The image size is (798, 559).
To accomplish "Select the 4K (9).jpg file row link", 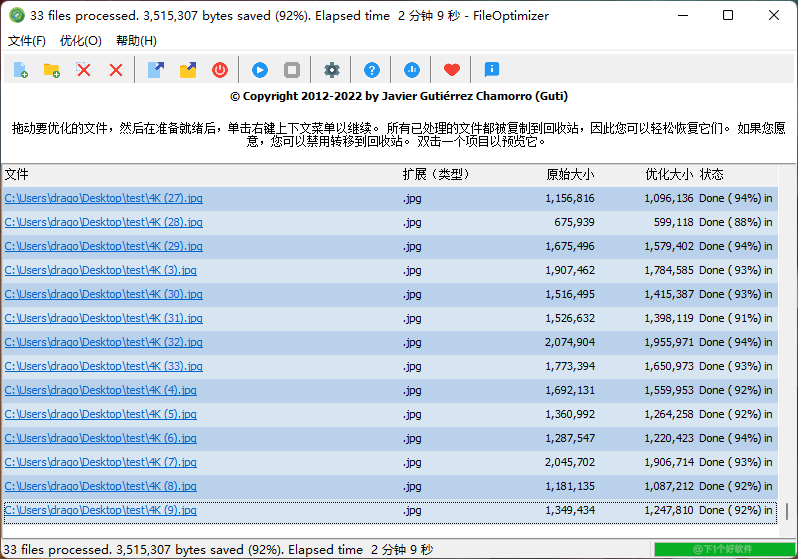I will (x=100, y=510).
